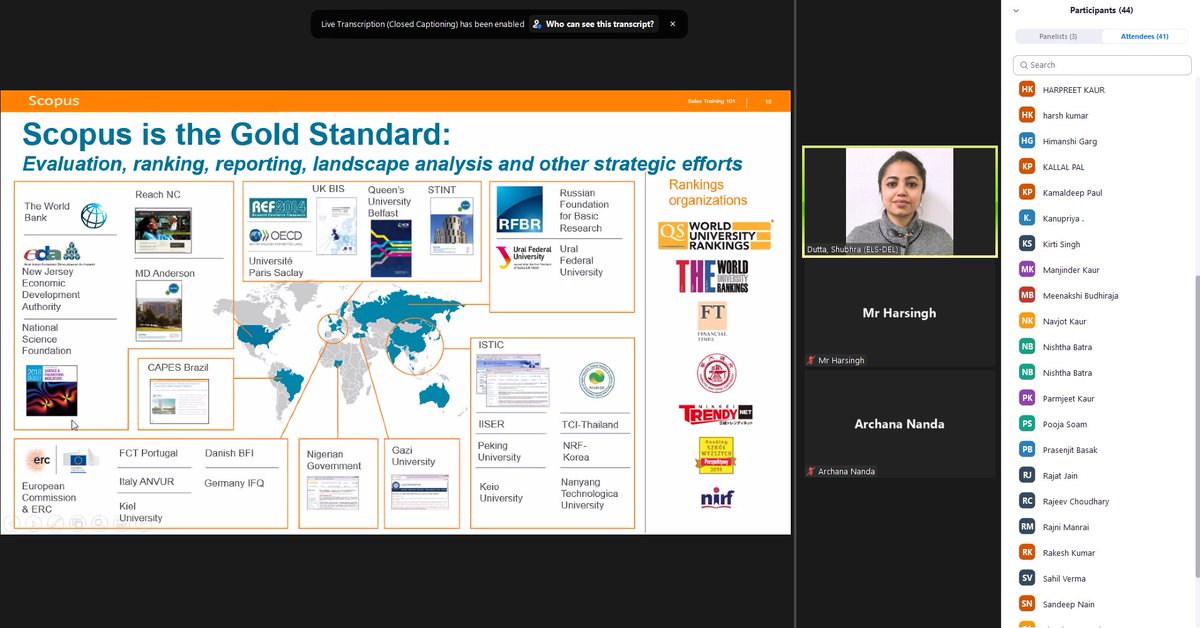The width and height of the screenshot is (1200, 628).
Task: Select attendee name Rajni Manrai
Action: (1066, 527)
